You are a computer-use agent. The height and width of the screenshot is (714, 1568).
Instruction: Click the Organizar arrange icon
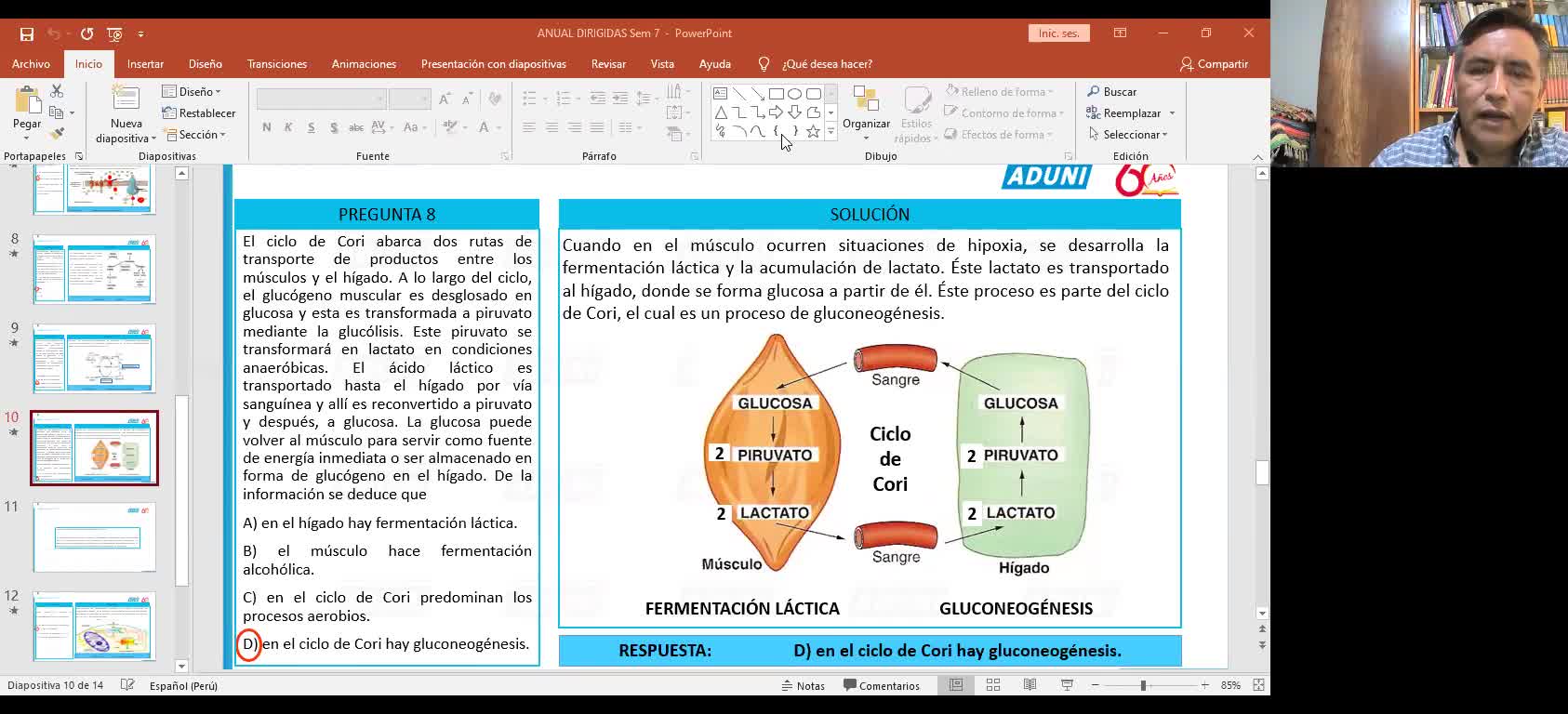pyautogui.click(x=866, y=99)
